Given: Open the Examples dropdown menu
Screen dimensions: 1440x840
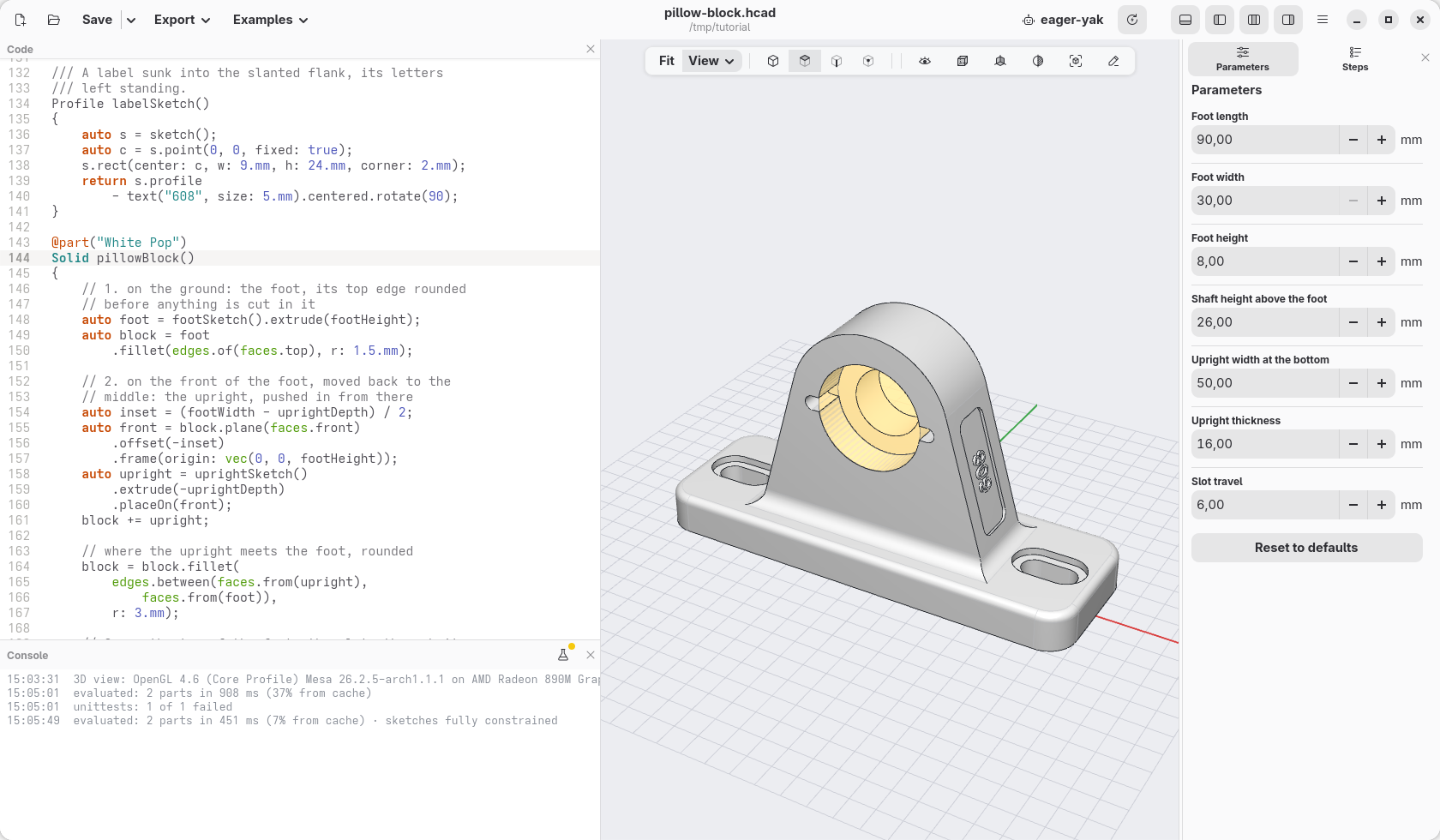Looking at the screenshot, I should click(271, 20).
